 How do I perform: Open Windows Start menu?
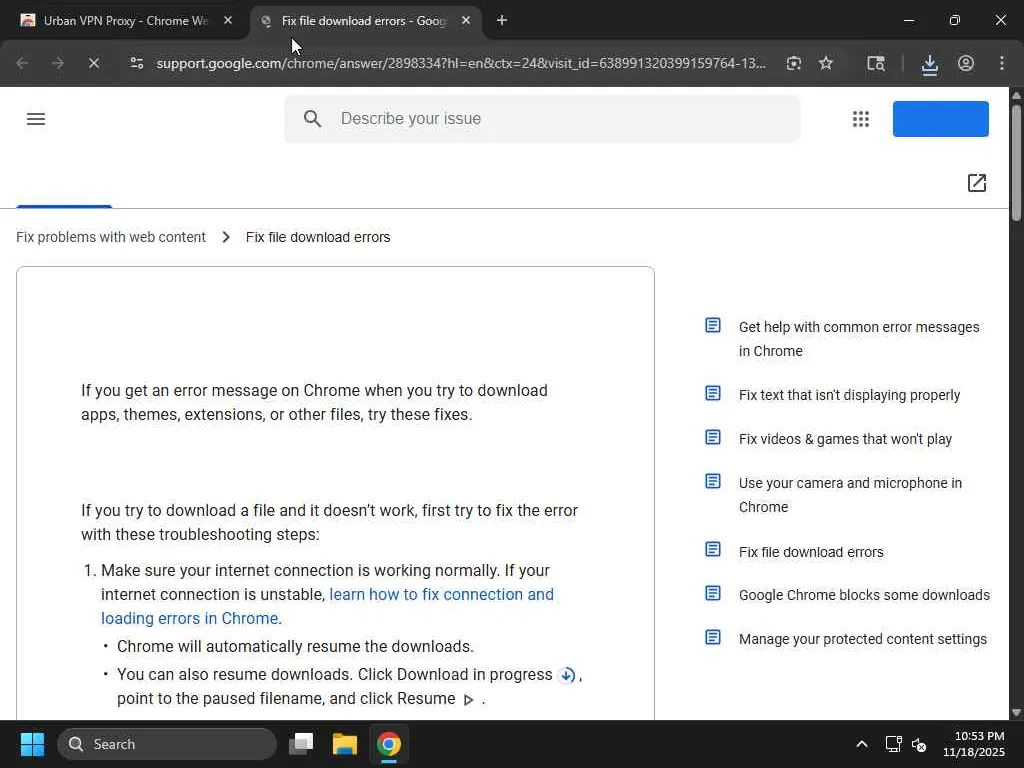pyautogui.click(x=32, y=744)
